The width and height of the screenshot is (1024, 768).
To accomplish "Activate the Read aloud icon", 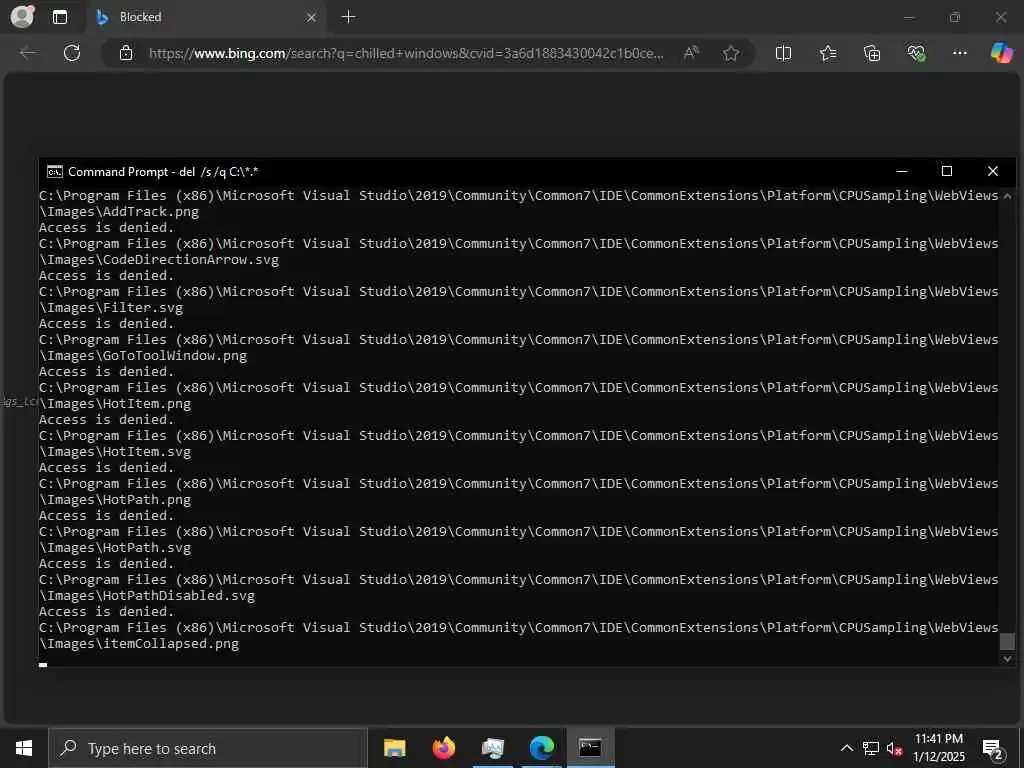I will tap(691, 53).
